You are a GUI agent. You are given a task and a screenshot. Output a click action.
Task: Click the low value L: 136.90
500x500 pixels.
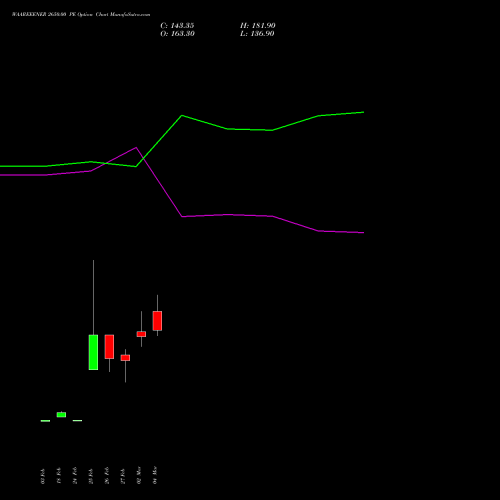click(257, 34)
